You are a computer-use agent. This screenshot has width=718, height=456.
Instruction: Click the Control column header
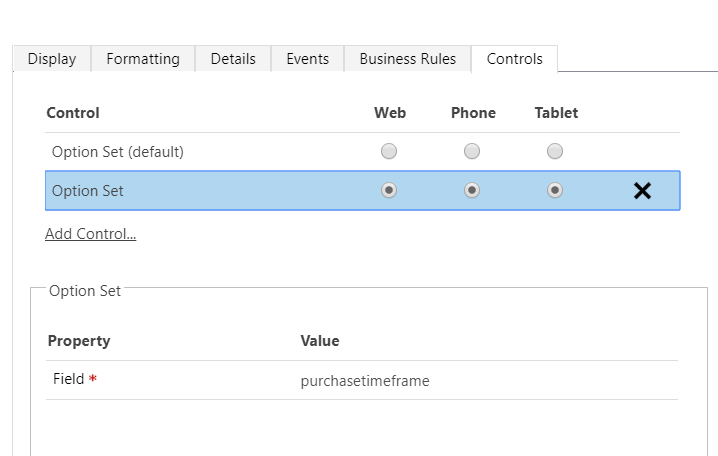pos(73,113)
